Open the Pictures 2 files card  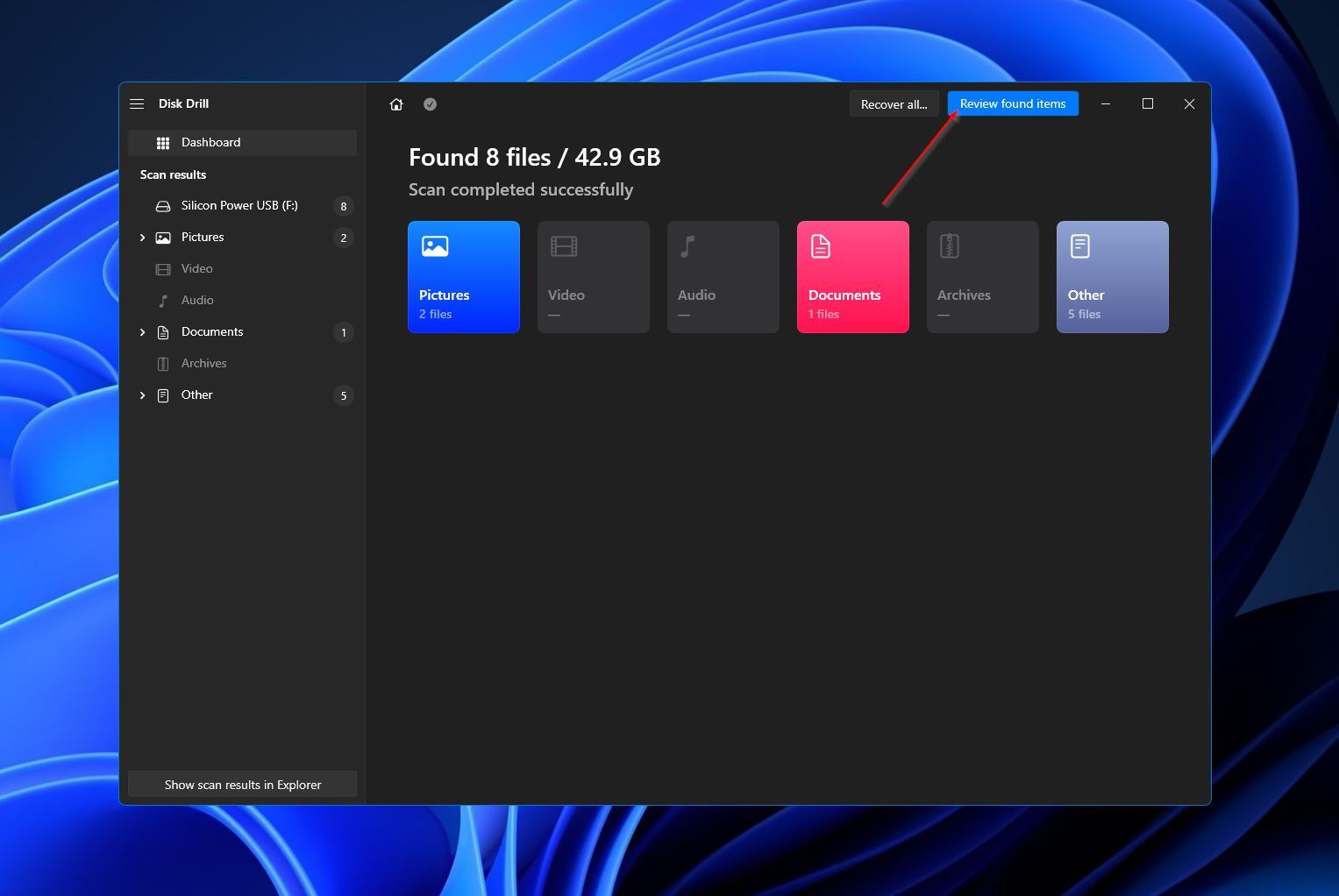coord(464,277)
